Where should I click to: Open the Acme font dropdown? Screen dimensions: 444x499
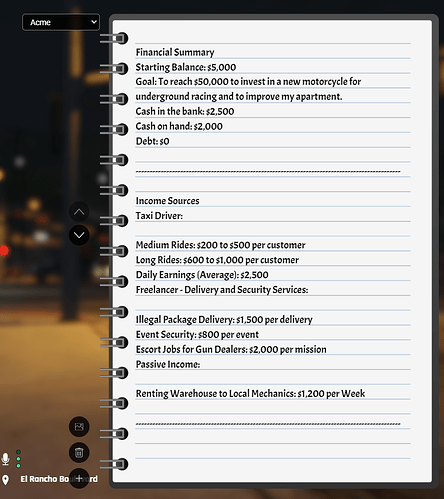click(x=61, y=22)
